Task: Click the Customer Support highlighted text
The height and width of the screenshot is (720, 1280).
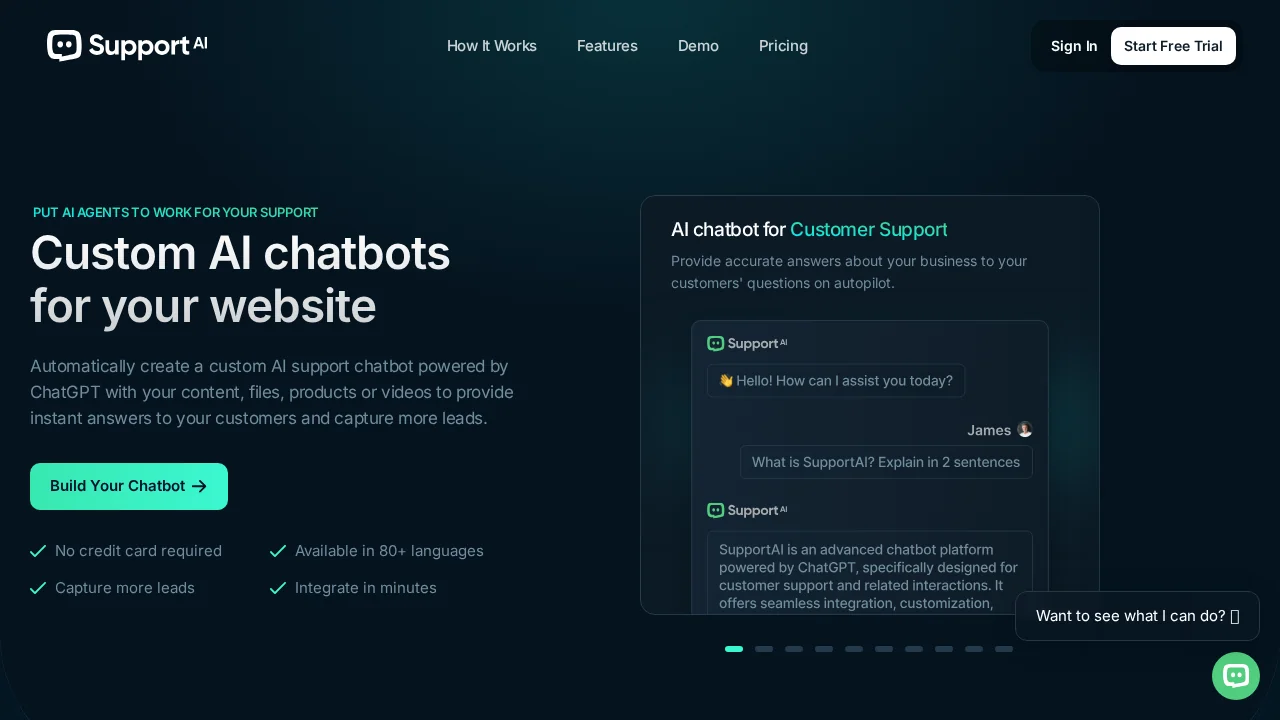Action: pos(868,230)
